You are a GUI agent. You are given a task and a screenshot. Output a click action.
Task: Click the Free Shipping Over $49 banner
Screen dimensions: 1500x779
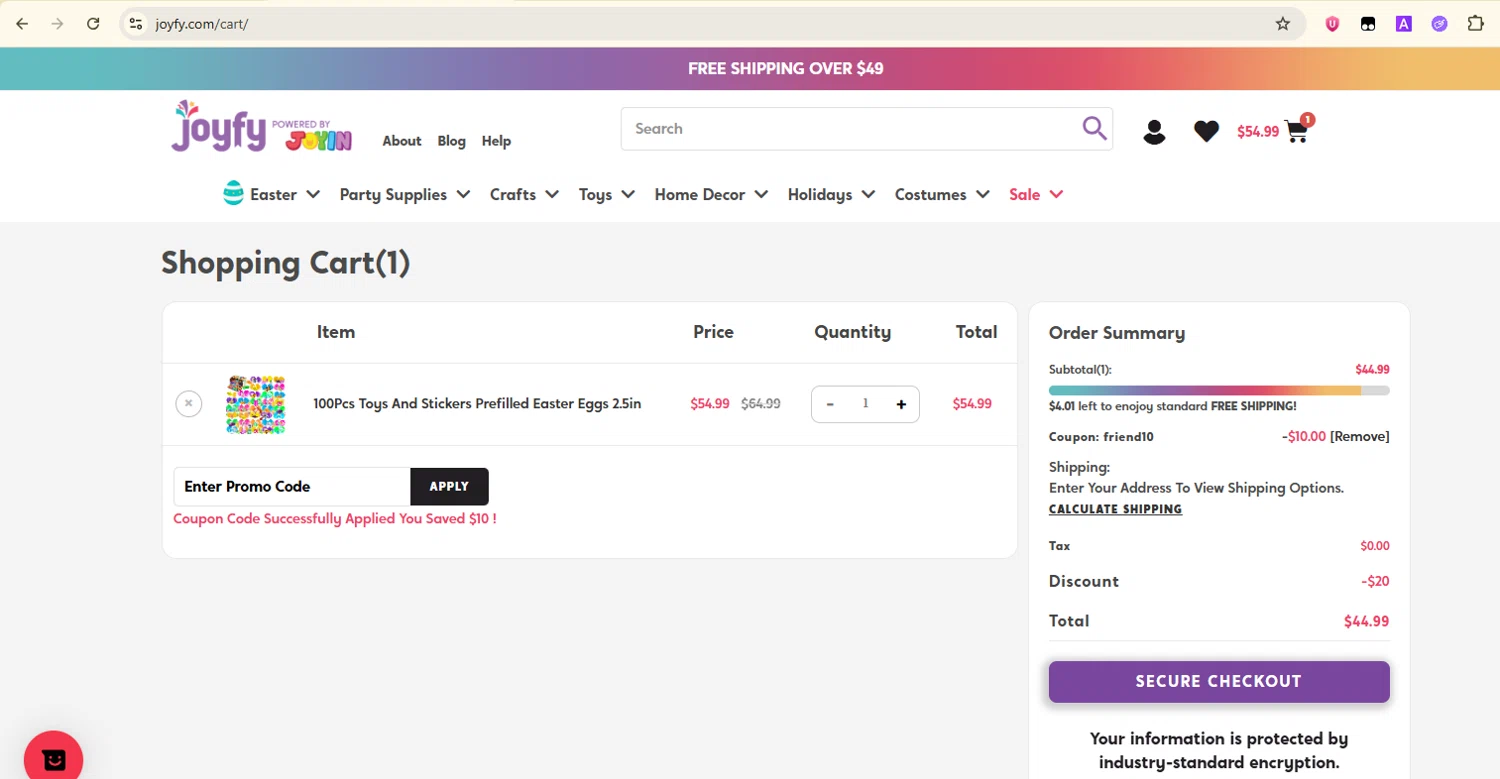[786, 69]
